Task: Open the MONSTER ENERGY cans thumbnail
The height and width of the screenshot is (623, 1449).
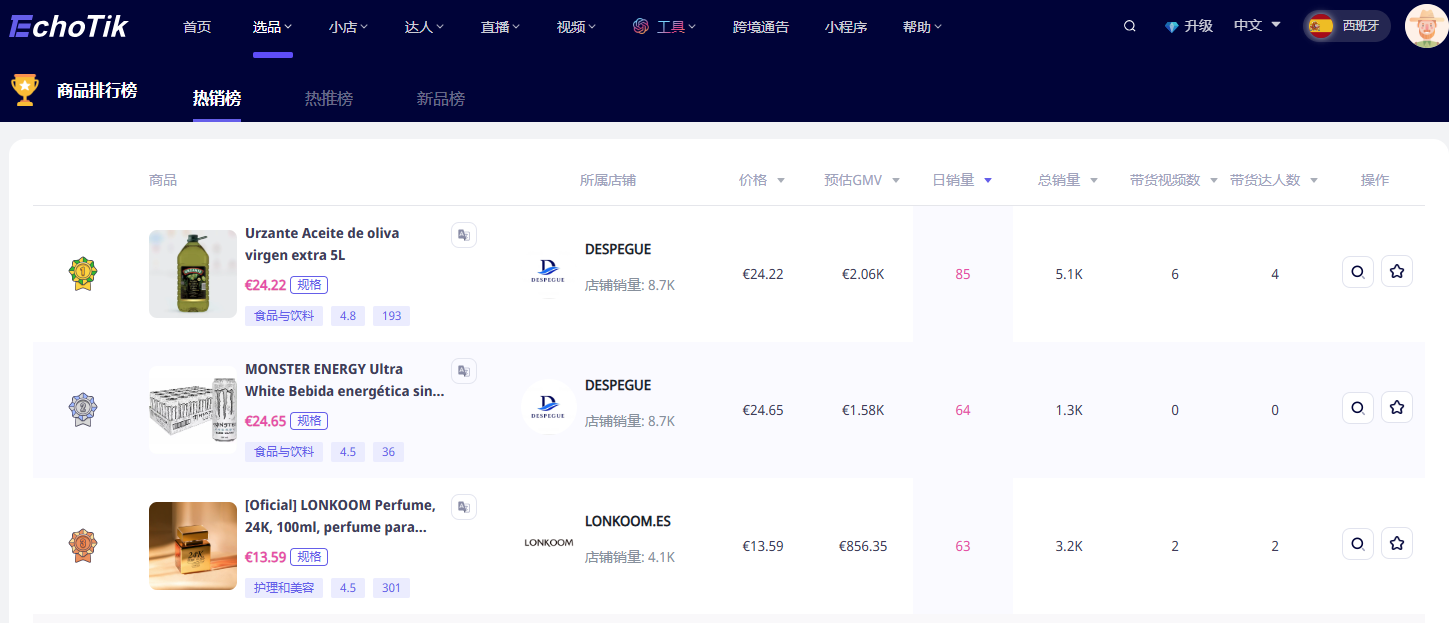Action: click(x=193, y=410)
